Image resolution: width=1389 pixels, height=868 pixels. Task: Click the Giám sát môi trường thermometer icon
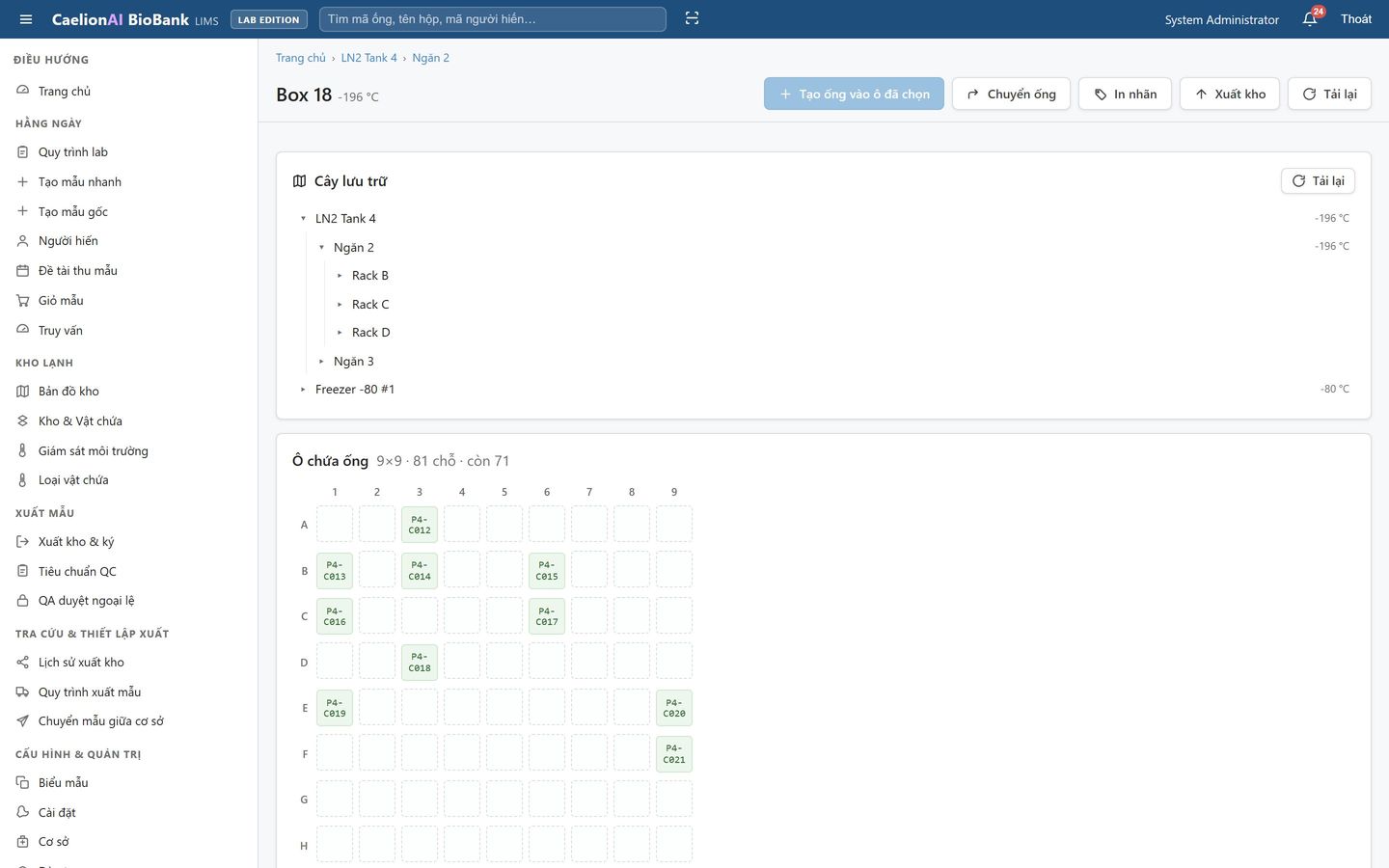click(23, 450)
